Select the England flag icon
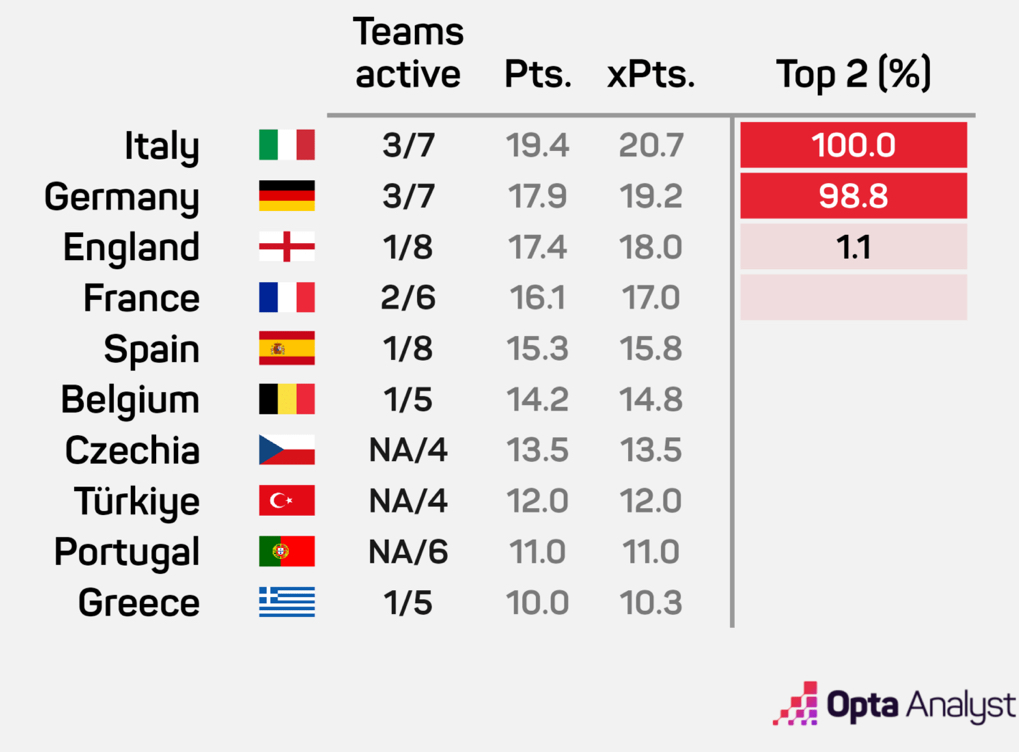 point(286,247)
